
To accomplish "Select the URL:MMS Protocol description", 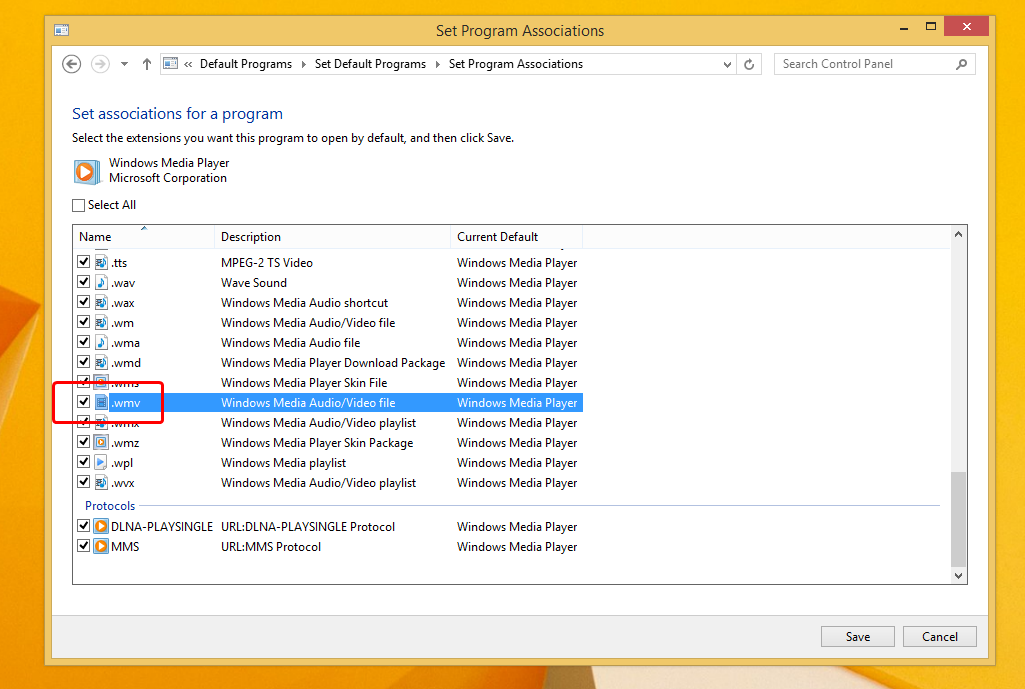I will coord(271,546).
